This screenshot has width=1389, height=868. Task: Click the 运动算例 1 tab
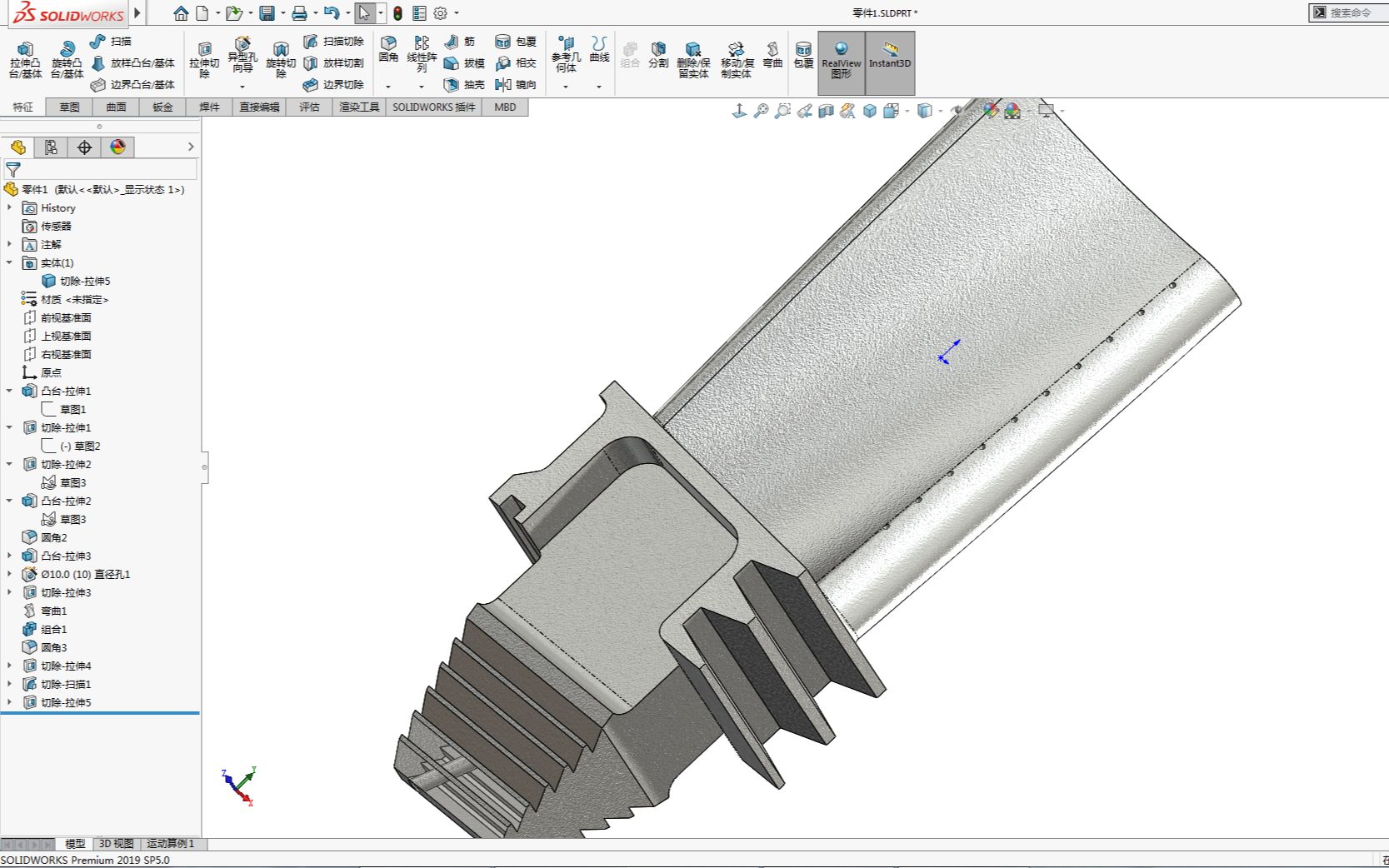click(x=169, y=844)
